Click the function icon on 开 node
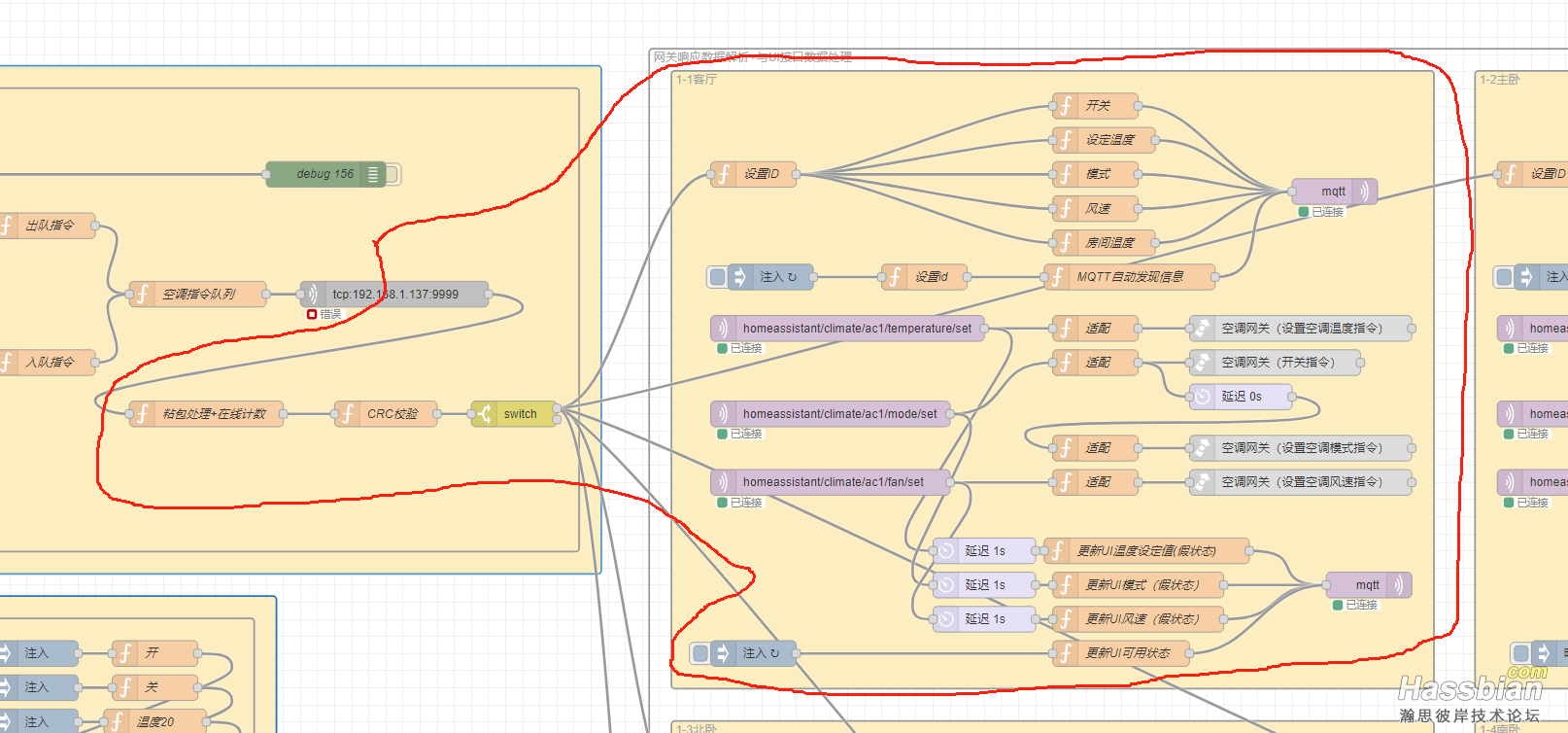 125,653
